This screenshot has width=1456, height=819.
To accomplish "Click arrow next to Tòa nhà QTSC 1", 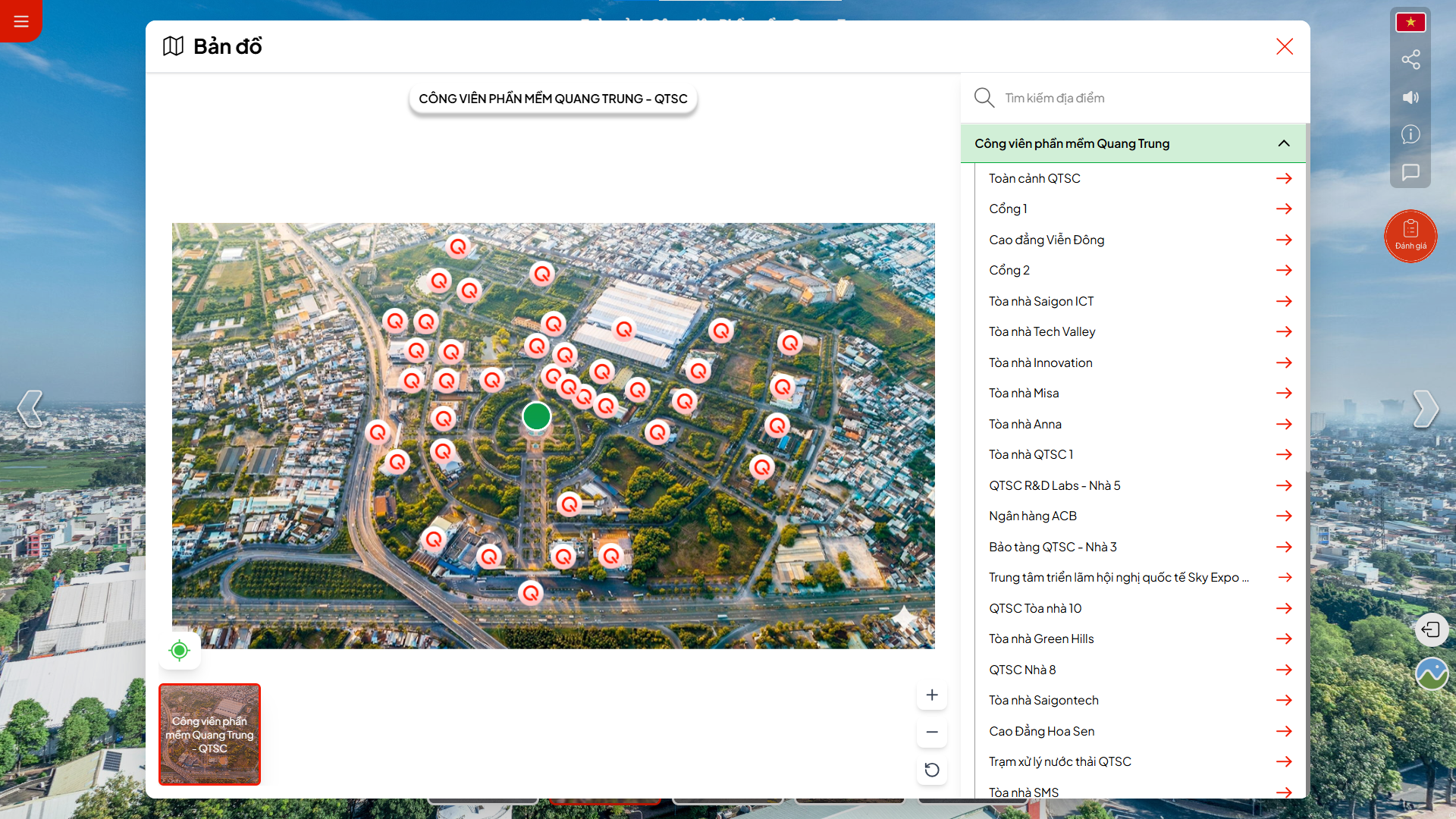I will 1284,454.
